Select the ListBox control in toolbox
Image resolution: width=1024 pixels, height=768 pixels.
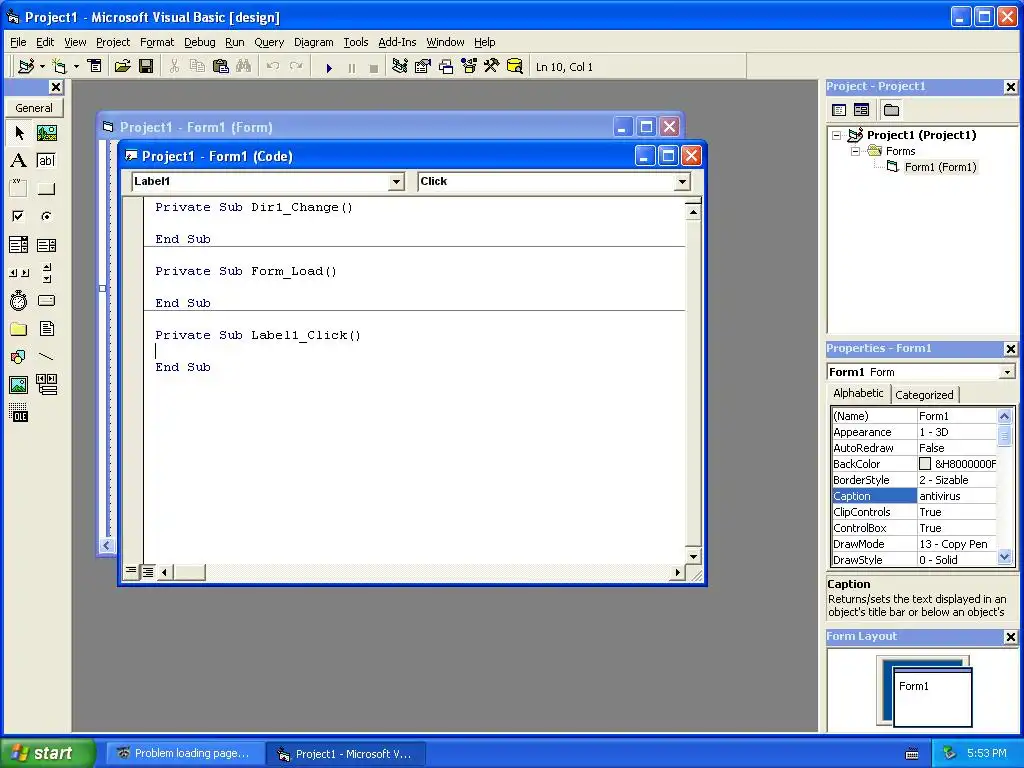coord(46,245)
